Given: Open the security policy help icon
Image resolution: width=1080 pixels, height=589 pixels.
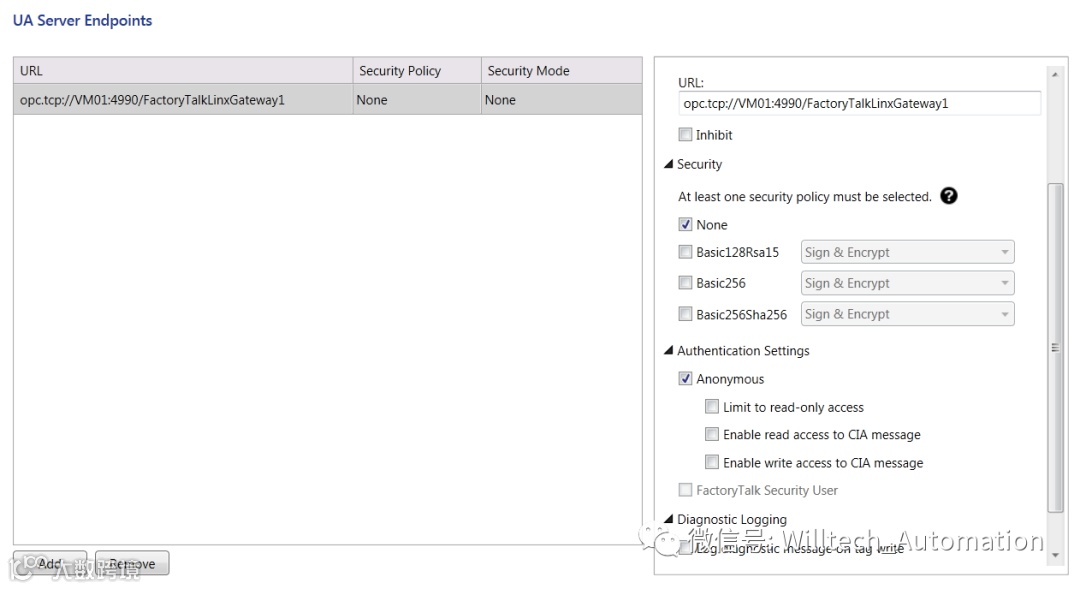Looking at the screenshot, I should pyautogui.click(x=948, y=196).
